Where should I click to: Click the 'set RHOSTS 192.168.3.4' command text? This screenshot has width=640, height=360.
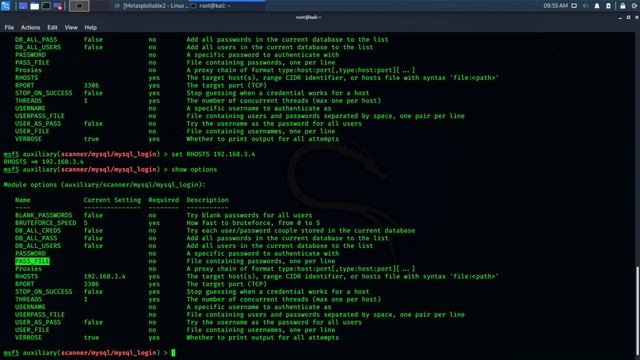point(213,154)
